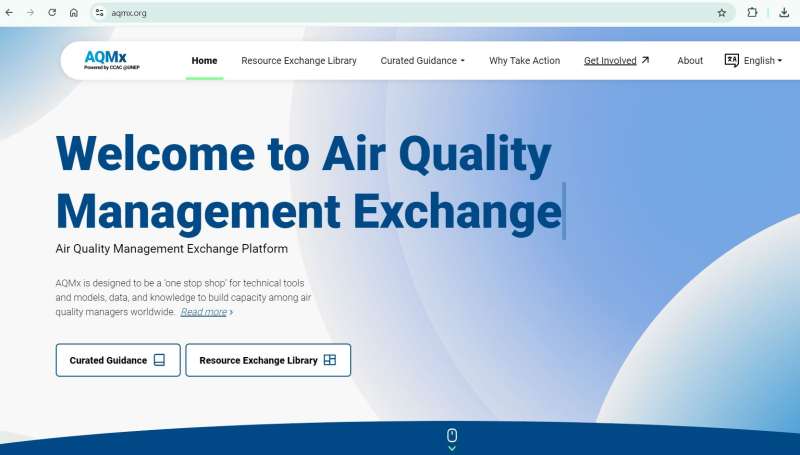This screenshot has width=800, height=455.
Task: Follow the Read more link
Action: pos(205,312)
